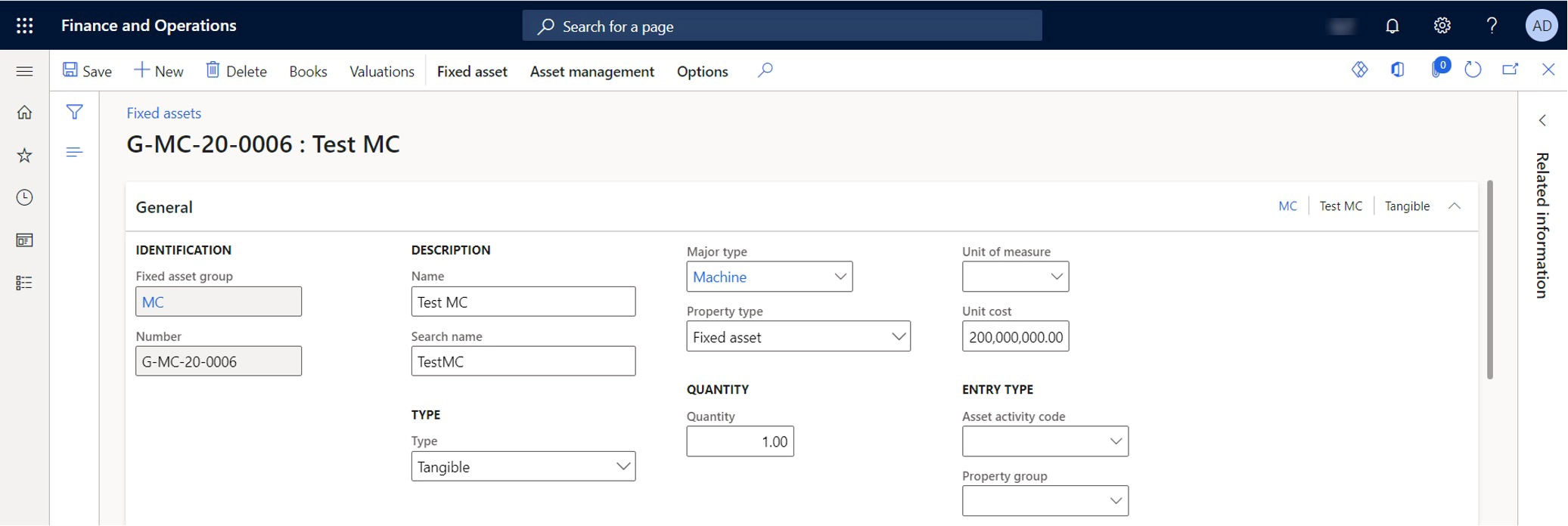Viewport: 1568px width, 526px height.
Task: Click the Number field G-MC-20-0006
Action: (219, 361)
